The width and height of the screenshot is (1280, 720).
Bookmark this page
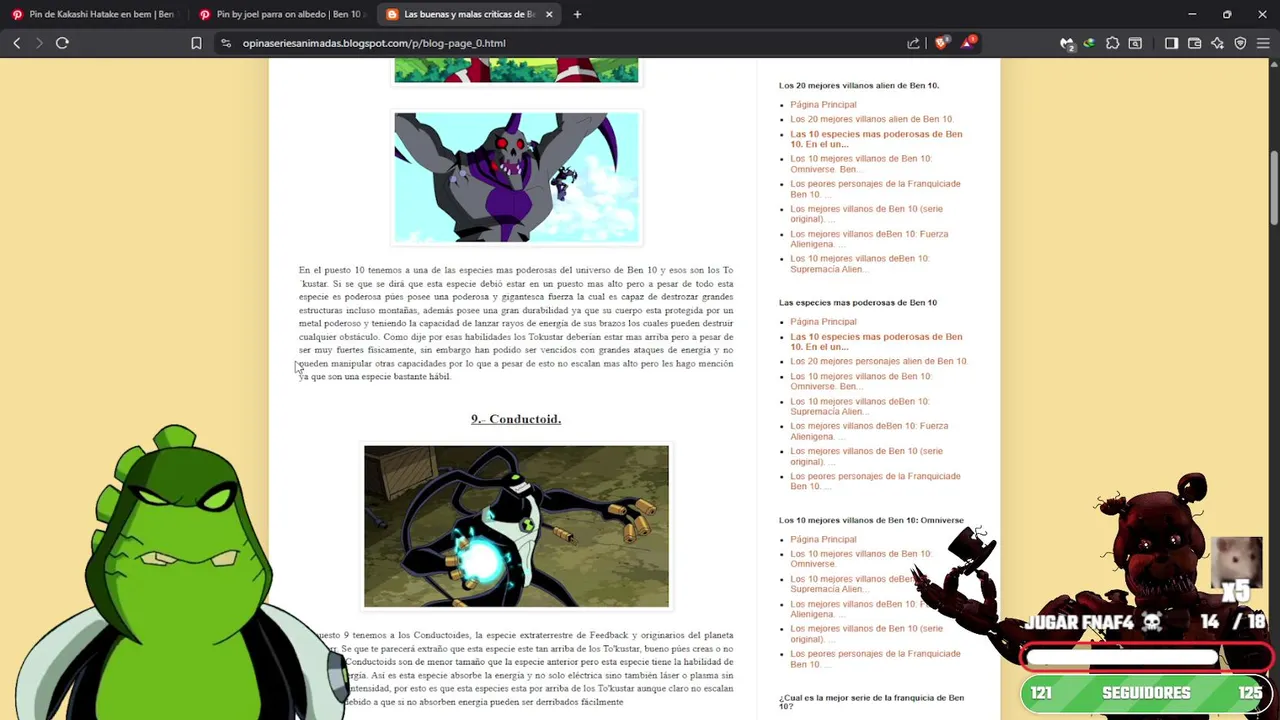(x=196, y=43)
